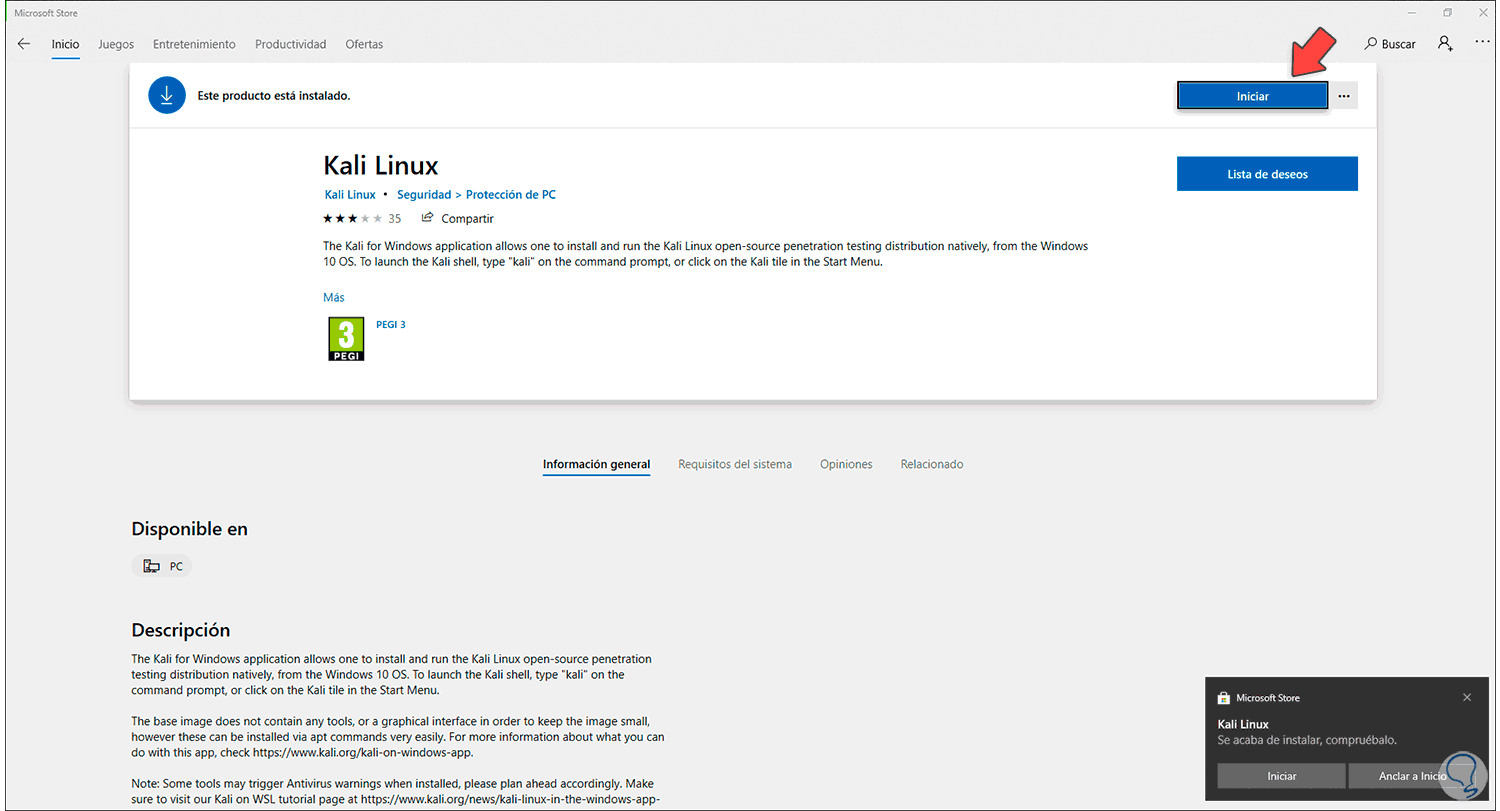Click the Compartir share icon
Viewport: 1500px width, 811px height.
428,218
